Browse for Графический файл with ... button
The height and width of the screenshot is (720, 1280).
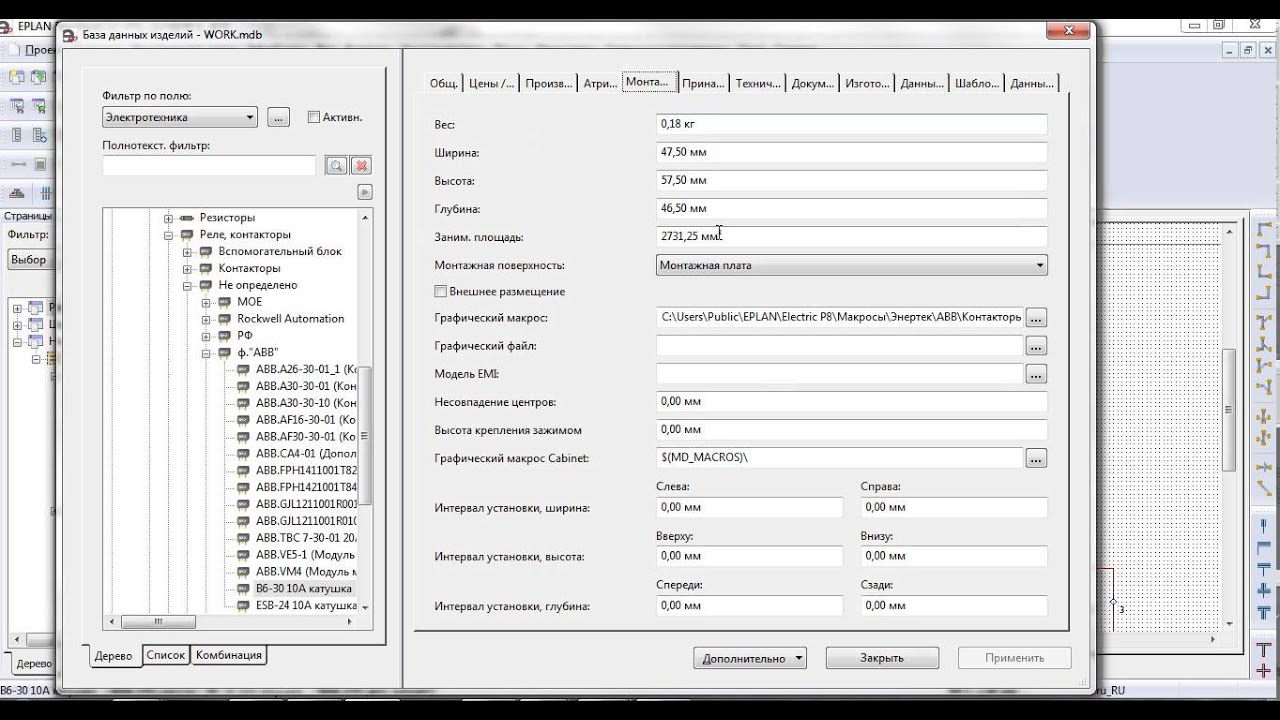coord(1036,346)
